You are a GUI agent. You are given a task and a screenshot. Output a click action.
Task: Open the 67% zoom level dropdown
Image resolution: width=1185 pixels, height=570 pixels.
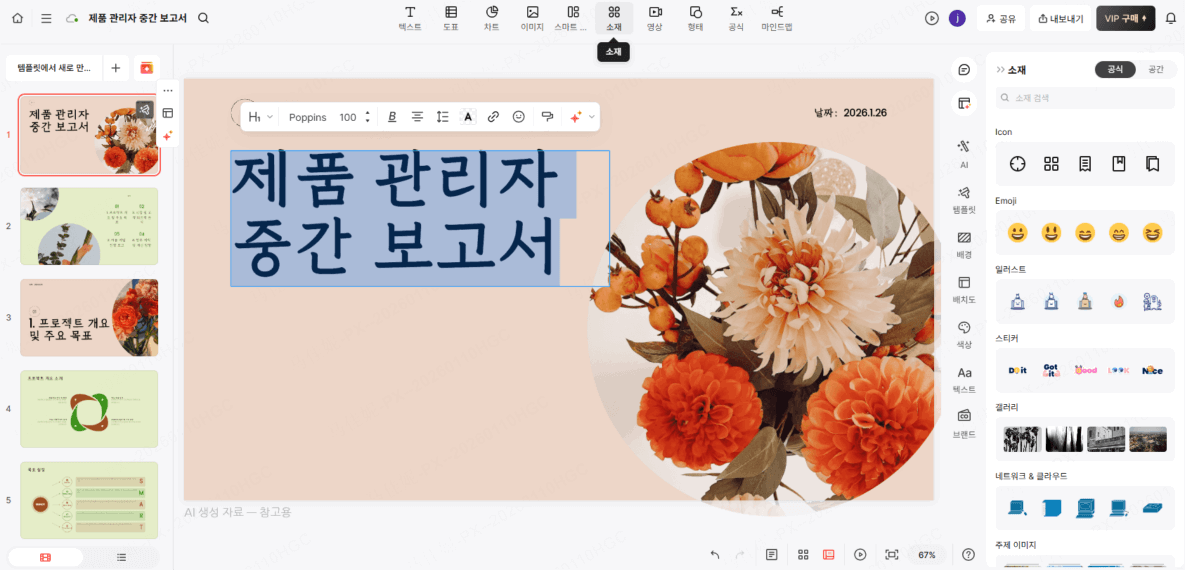pos(927,555)
